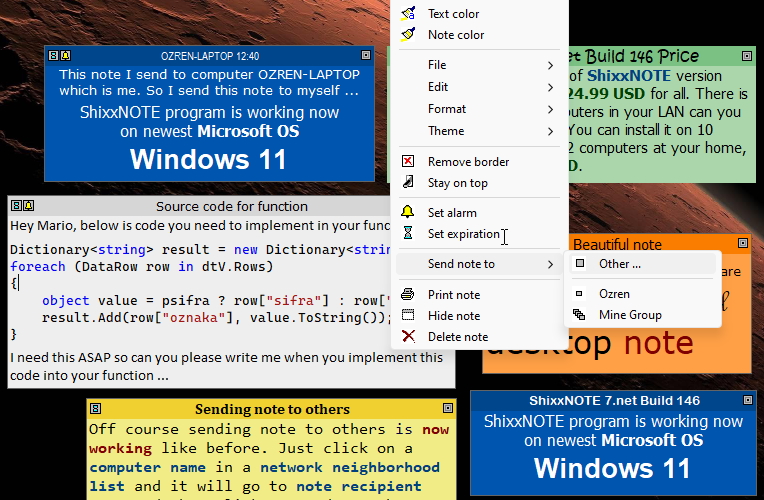This screenshot has width=764, height=500.
Task: Click the icon beside Other ... in submenu
Action: click(x=580, y=263)
